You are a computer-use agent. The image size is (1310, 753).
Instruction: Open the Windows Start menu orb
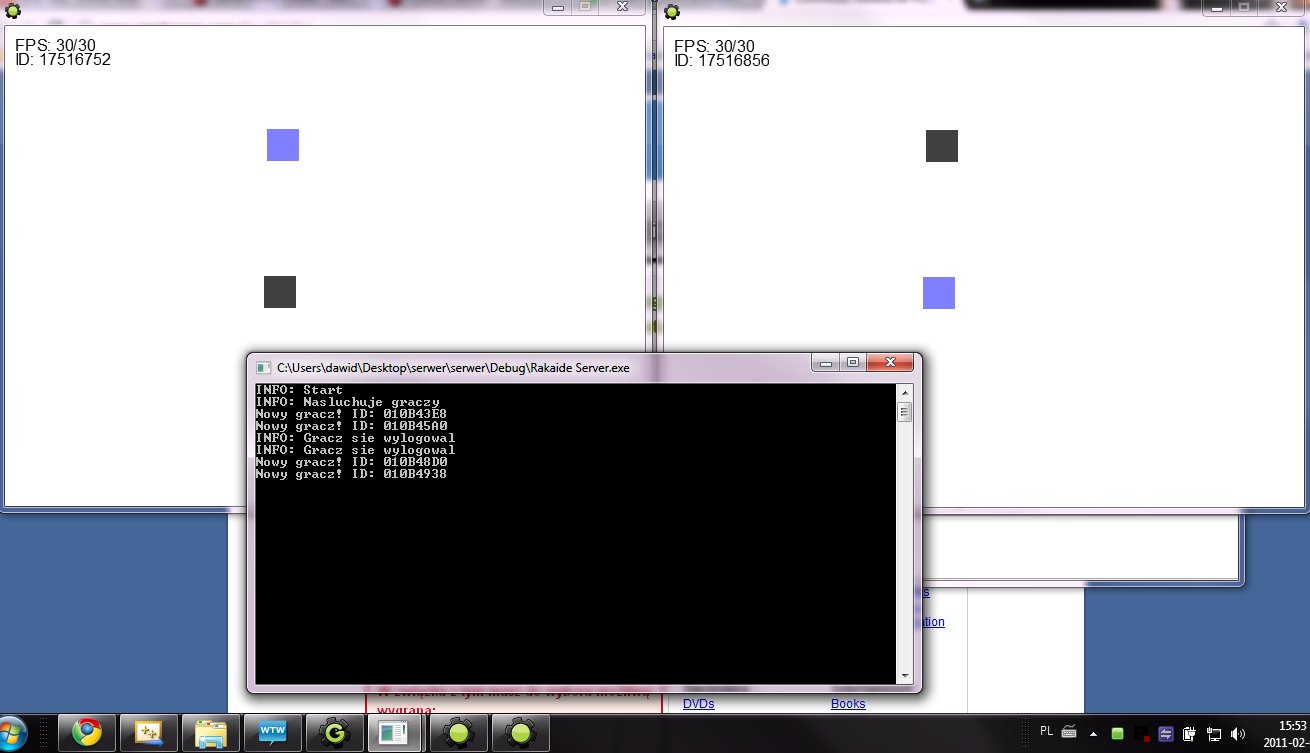click(x=10, y=734)
